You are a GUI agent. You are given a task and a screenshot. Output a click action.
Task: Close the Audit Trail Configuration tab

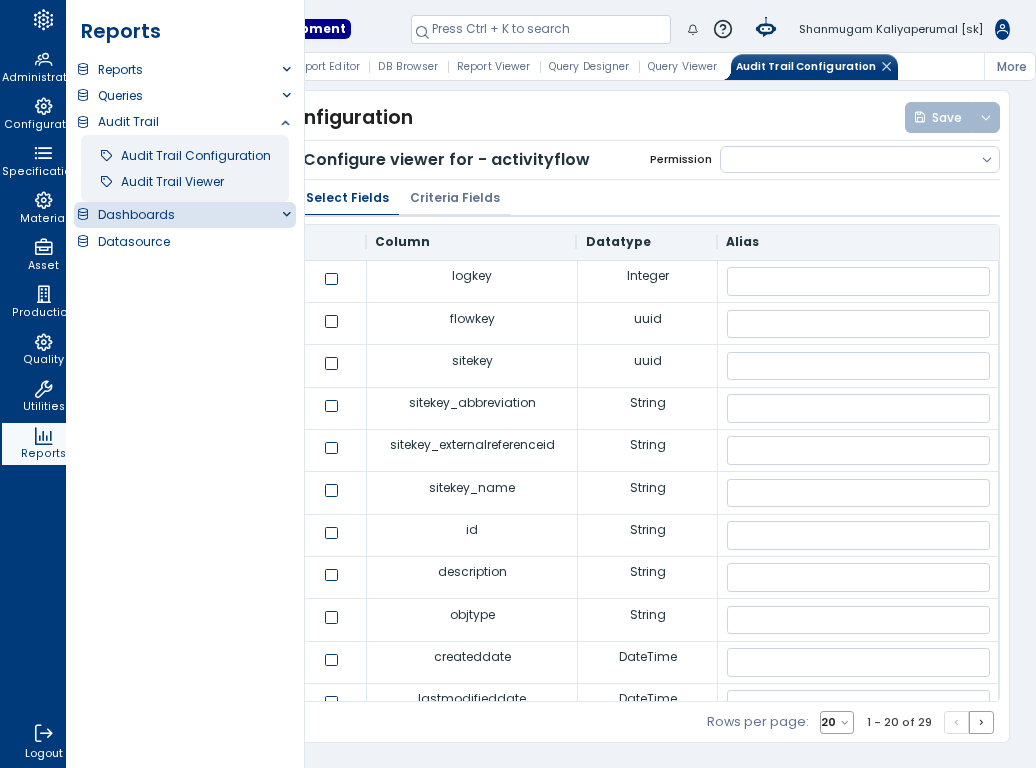pyautogui.click(x=887, y=66)
